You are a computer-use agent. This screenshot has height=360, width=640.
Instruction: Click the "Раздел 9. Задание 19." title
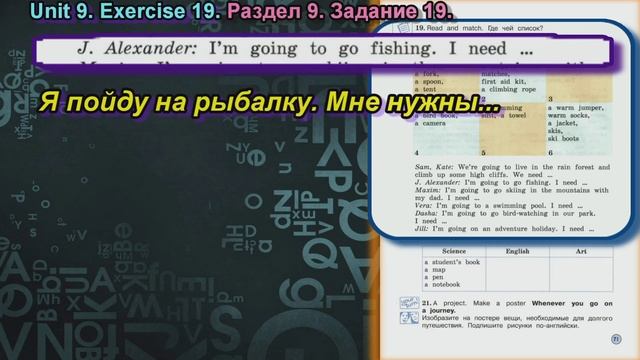coord(340,11)
